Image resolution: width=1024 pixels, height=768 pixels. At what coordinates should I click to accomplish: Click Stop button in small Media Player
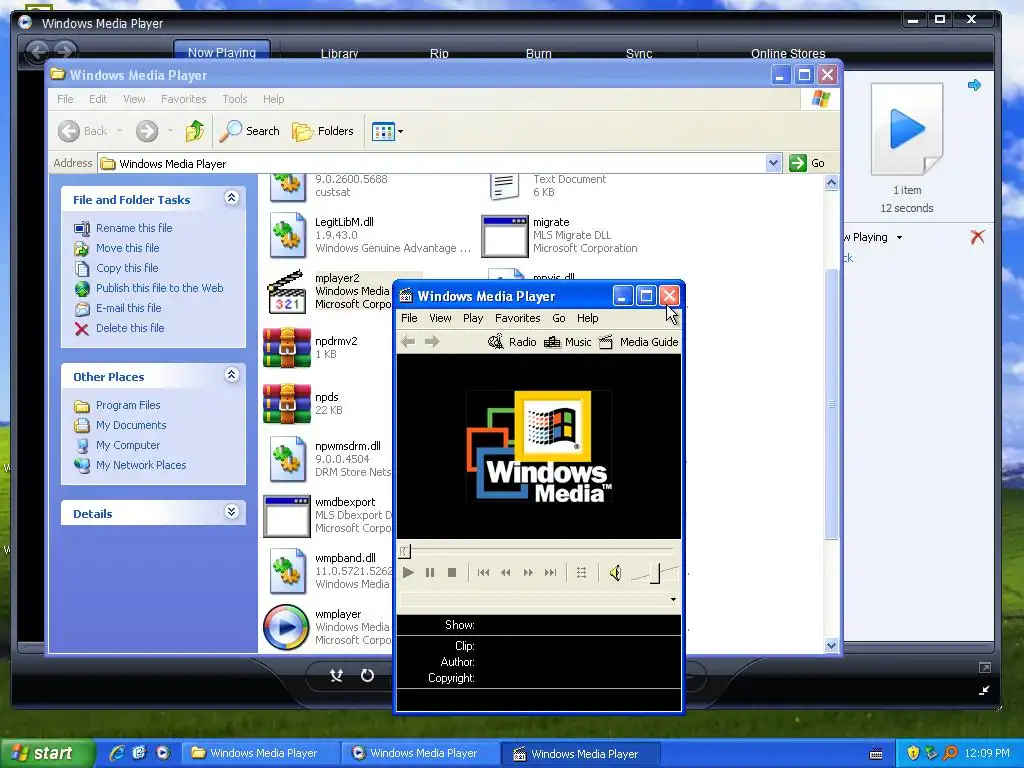click(452, 573)
